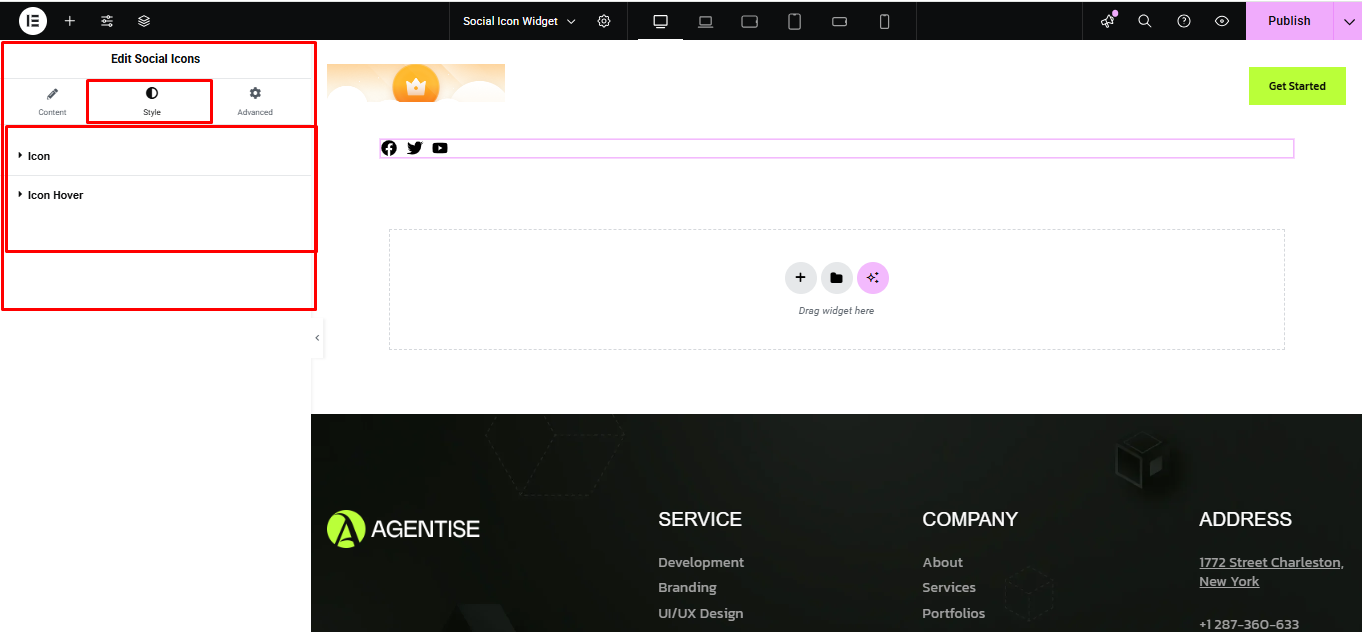This screenshot has width=1362, height=632.
Task: Click the crown banner image
Action: tap(416, 83)
